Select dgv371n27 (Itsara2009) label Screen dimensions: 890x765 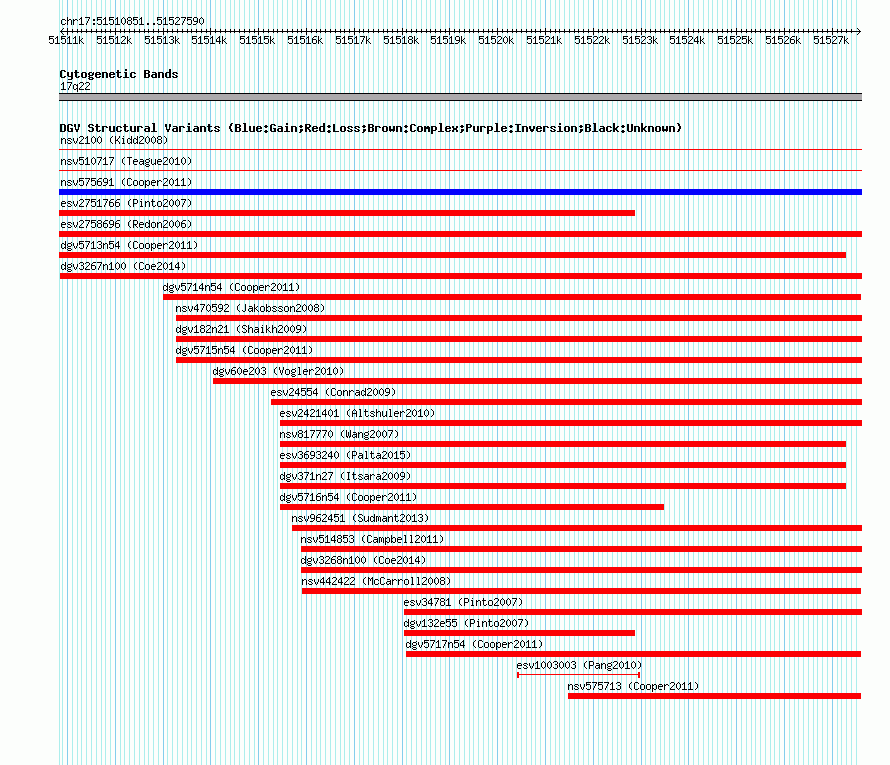coord(345,476)
